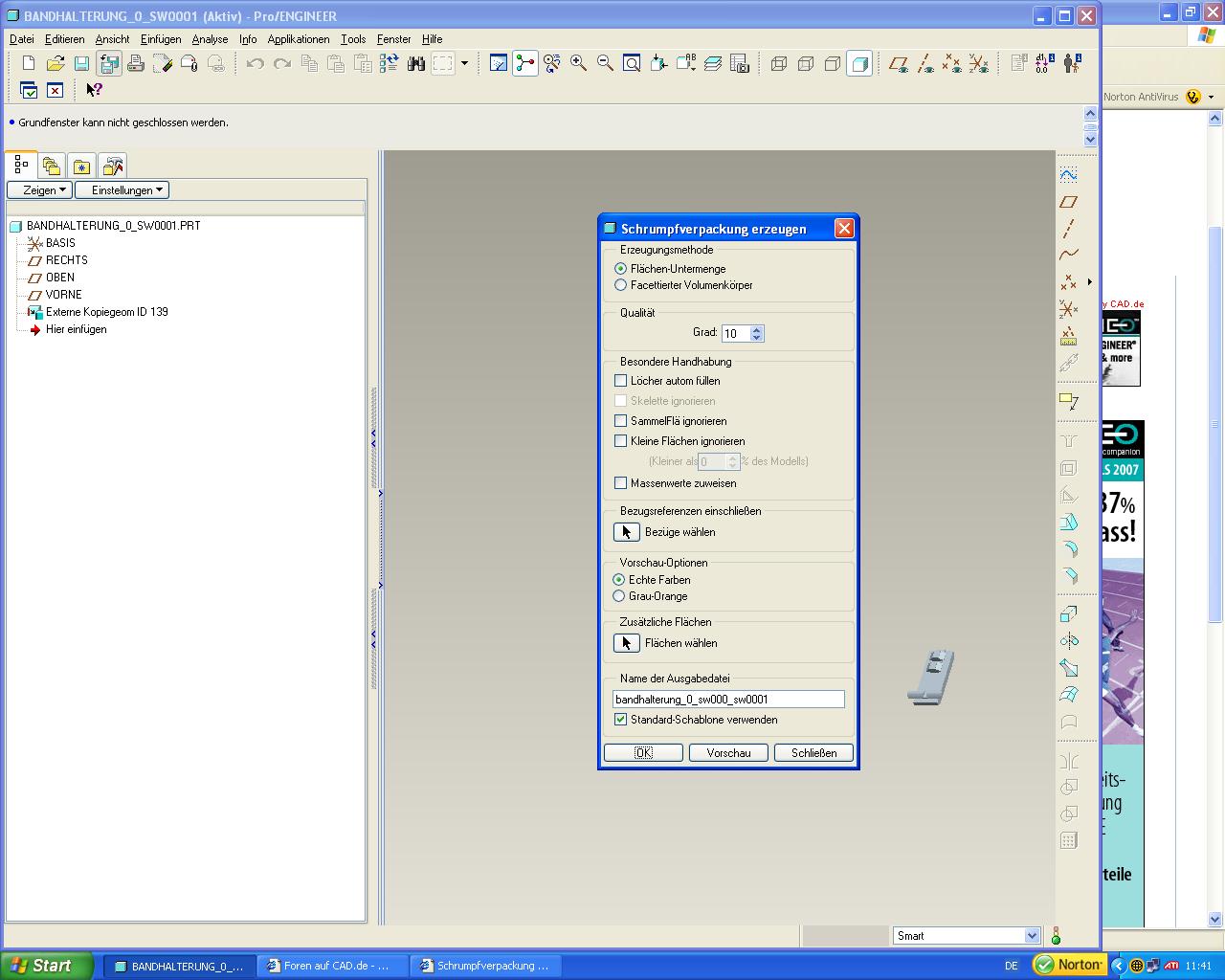
Task: Select Grau-Orange preview option
Action: (x=619, y=596)
